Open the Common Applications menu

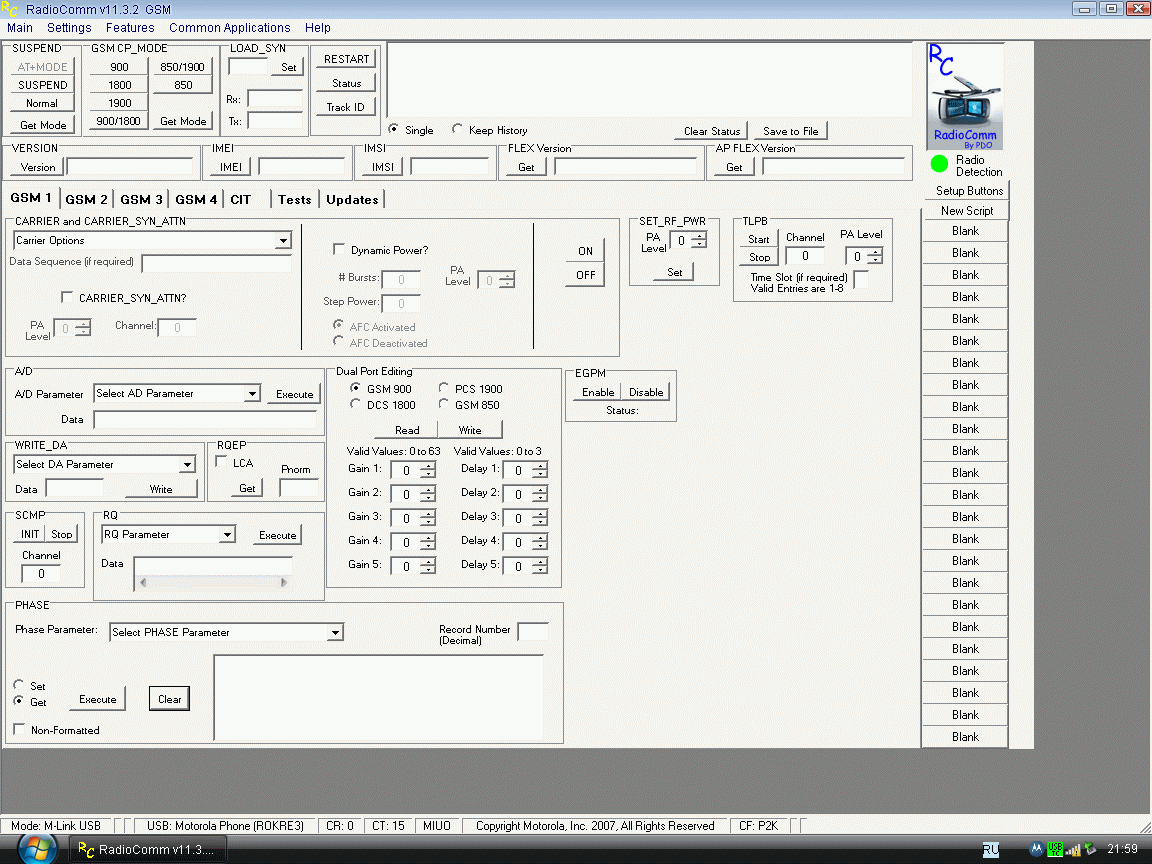coord(230,28)
